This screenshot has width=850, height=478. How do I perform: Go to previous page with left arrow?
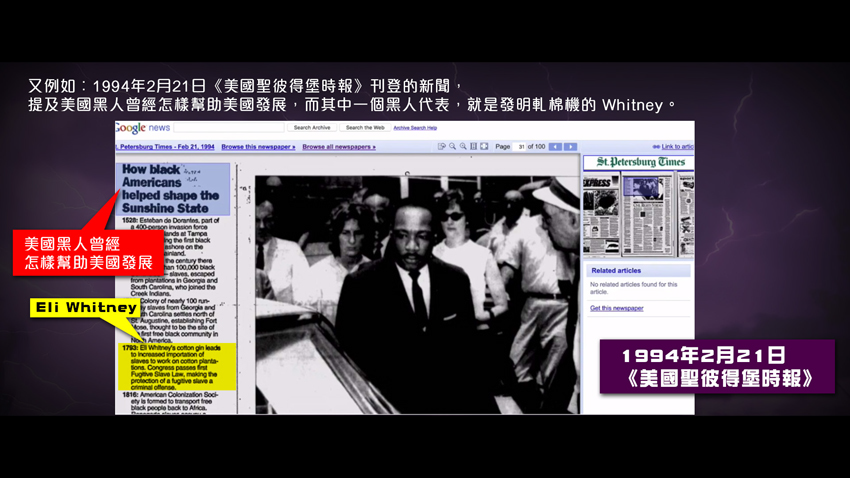[x=555, y=147]
